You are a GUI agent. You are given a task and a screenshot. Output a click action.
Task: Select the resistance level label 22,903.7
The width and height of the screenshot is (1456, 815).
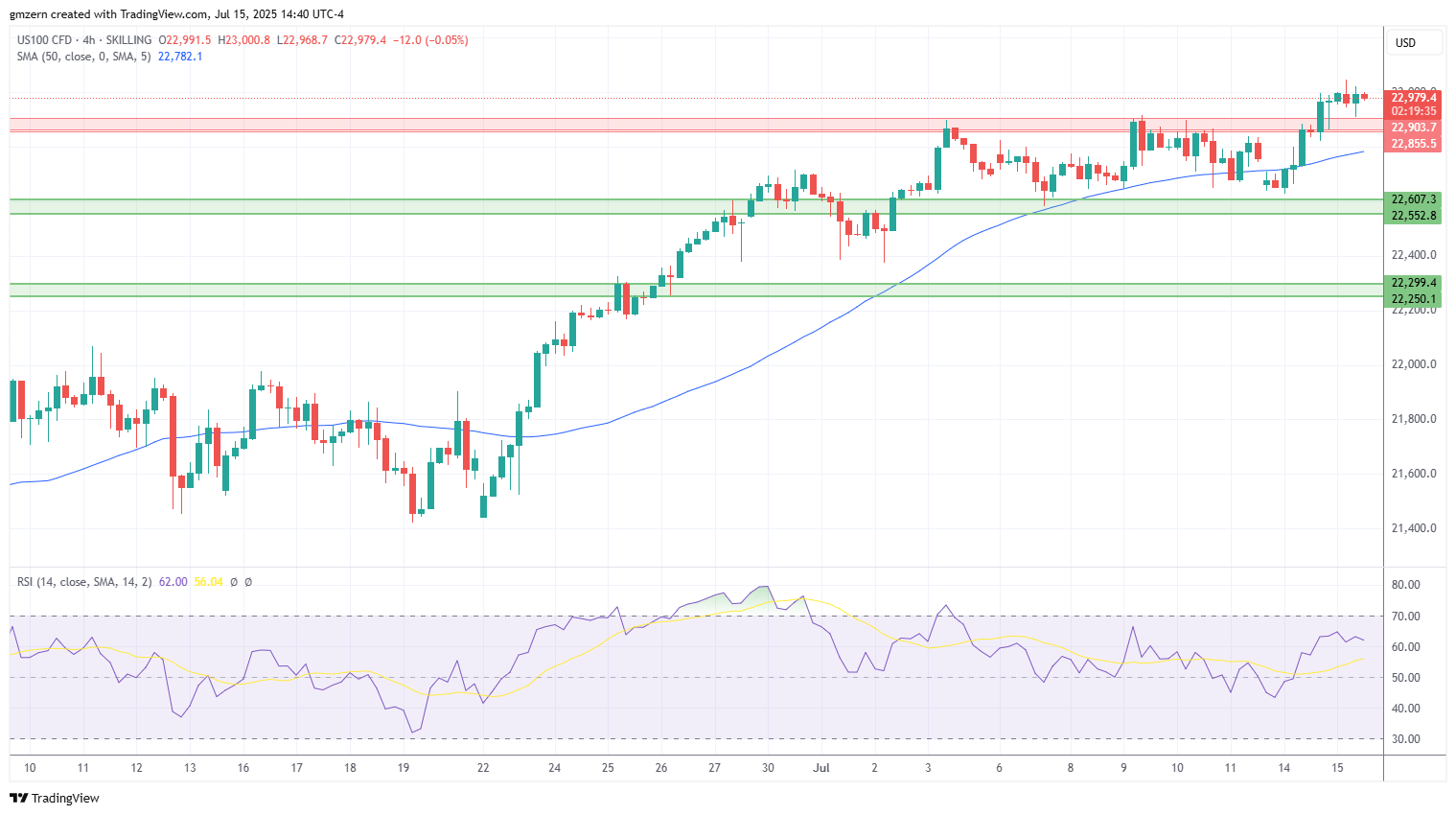(x=1414, y=128)
